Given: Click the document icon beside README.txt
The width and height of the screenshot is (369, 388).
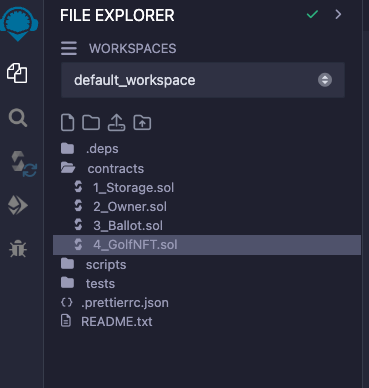Looking at the screenshot, I should pos(66,321).
